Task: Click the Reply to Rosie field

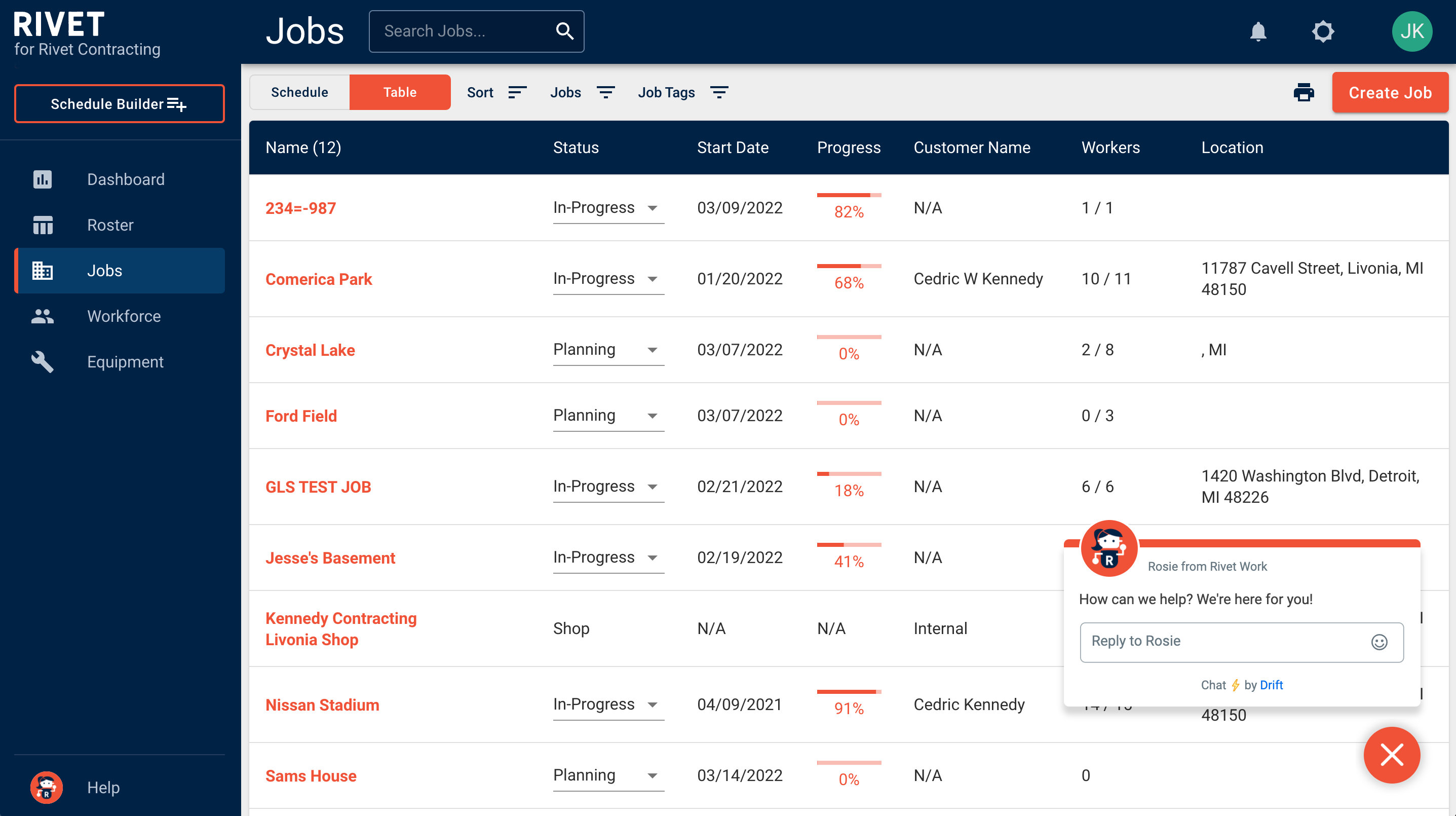Action: tap(1241, 642)
